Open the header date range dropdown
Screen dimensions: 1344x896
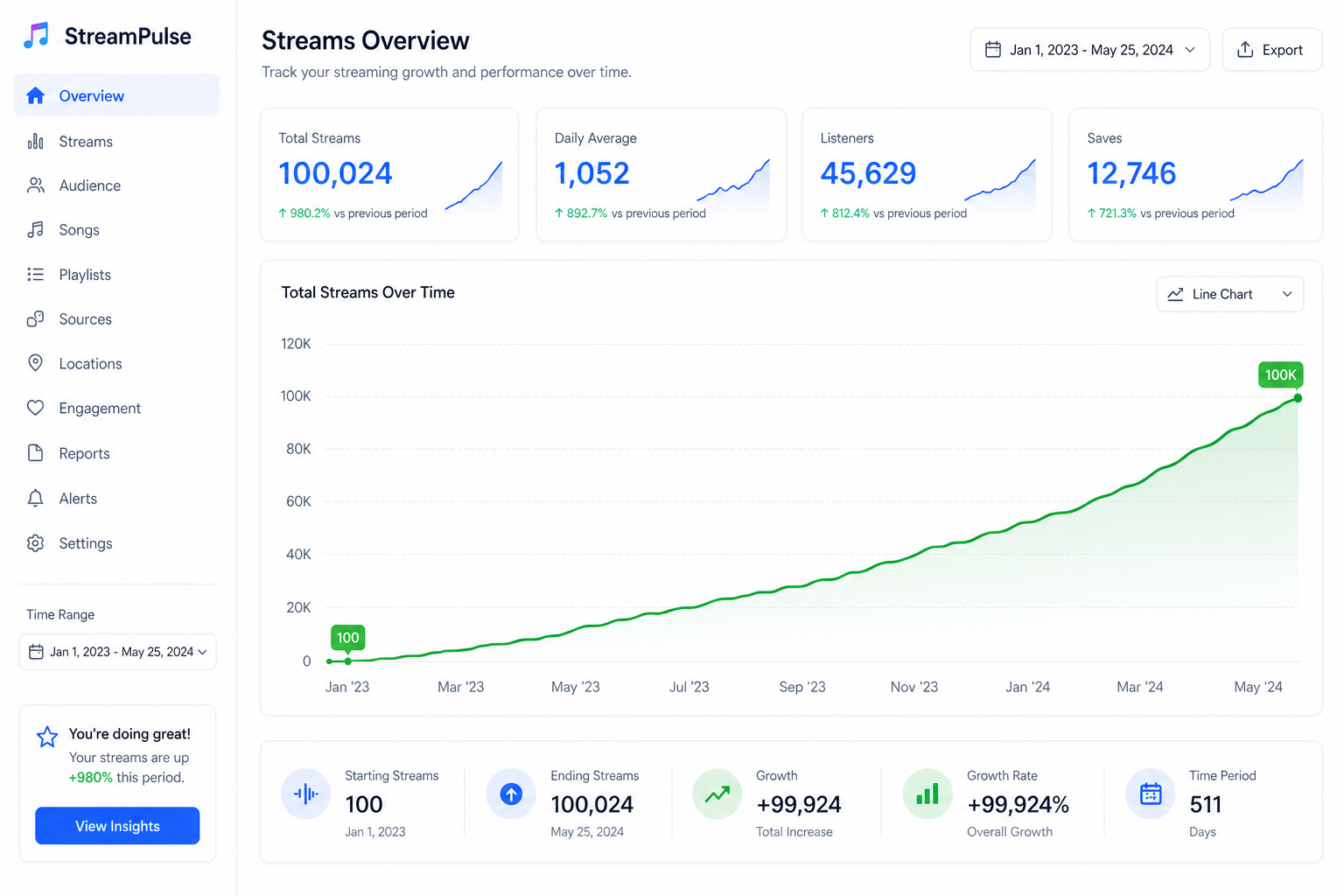[1089, 50]
